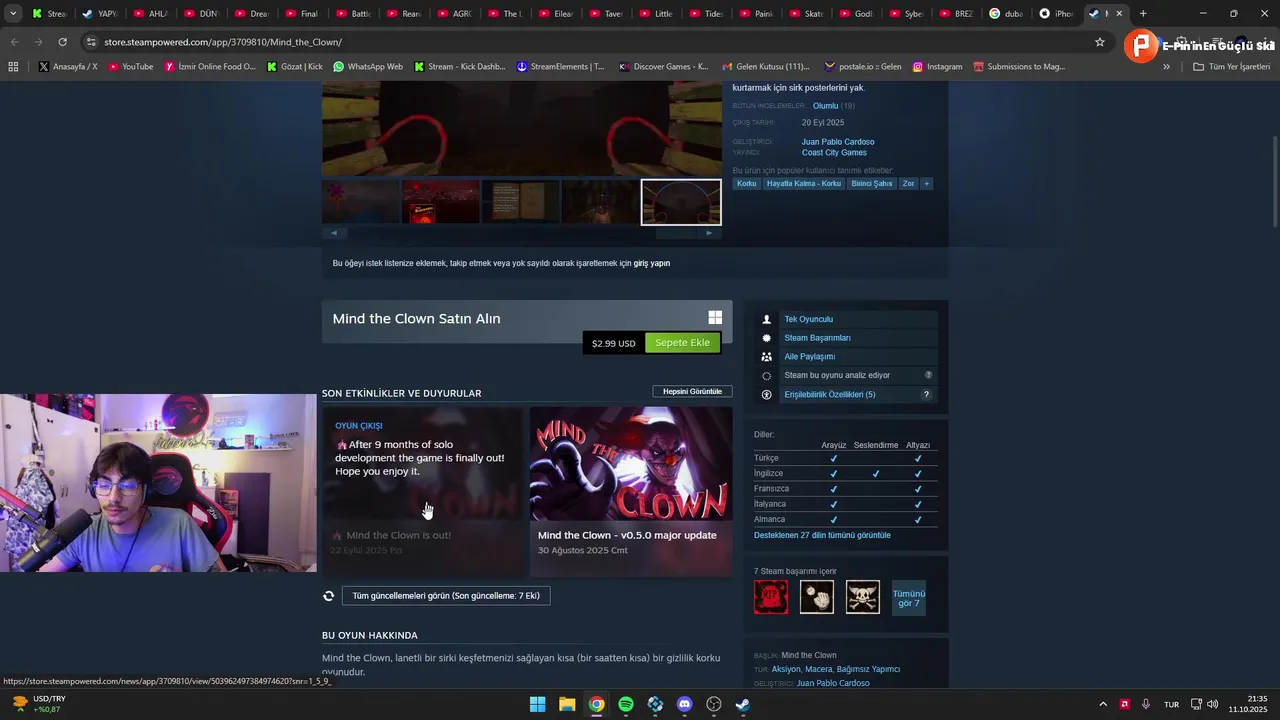Open the tab search dropdown arrow
This screenshot has width=1280, height=720.
13,13
